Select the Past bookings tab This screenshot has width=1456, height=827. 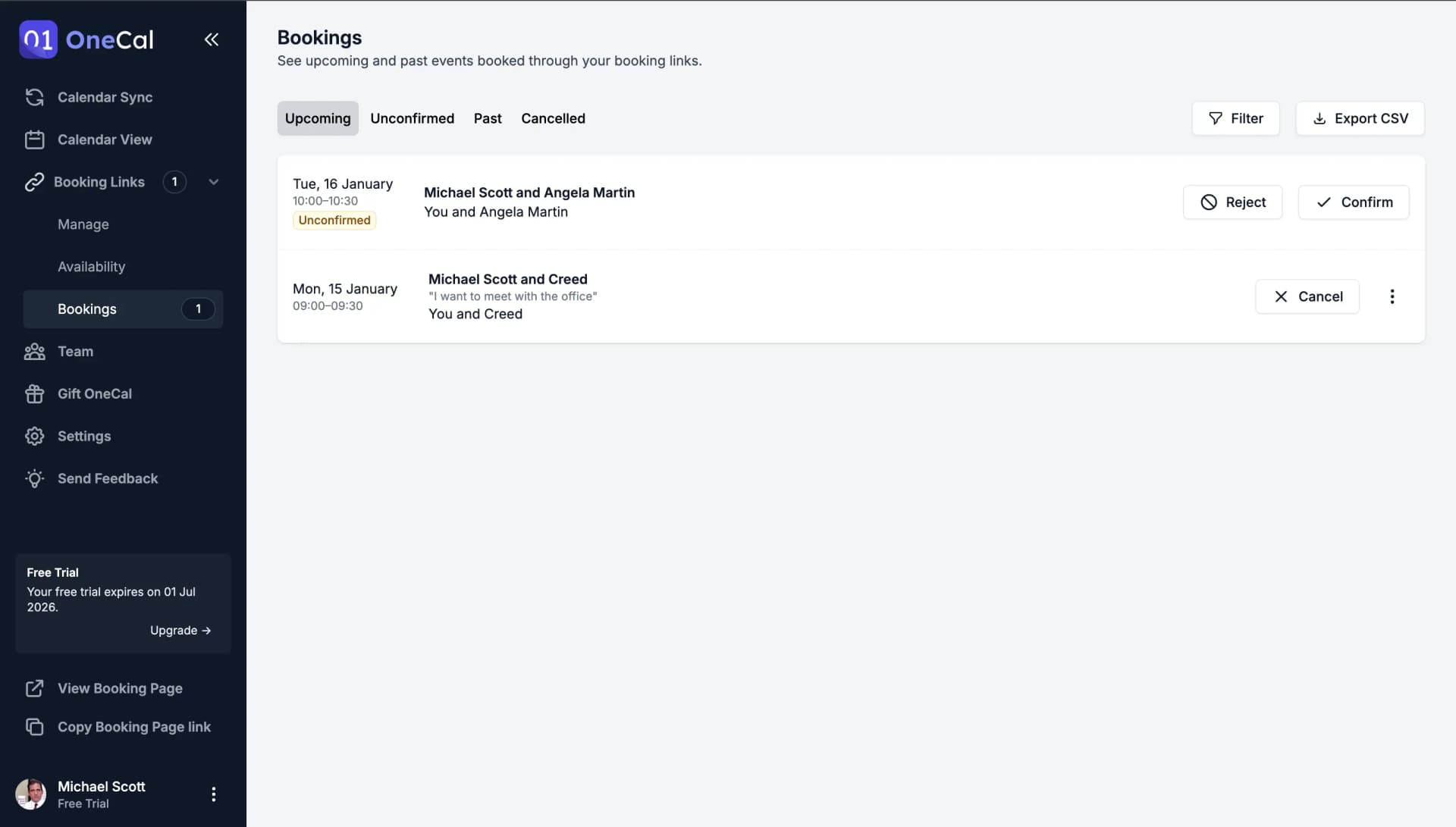coord(488,118)
